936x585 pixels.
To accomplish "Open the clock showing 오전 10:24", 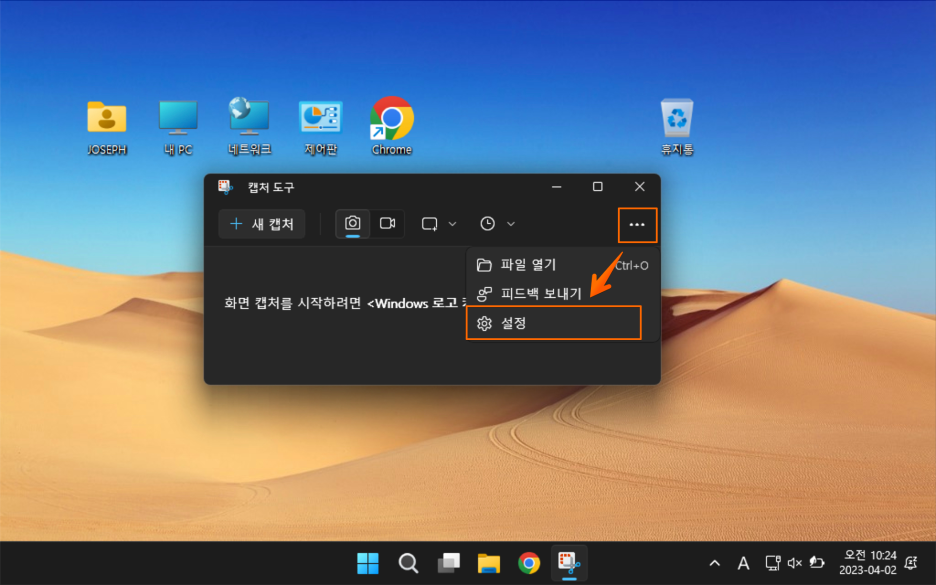I will tap(867, 563).
